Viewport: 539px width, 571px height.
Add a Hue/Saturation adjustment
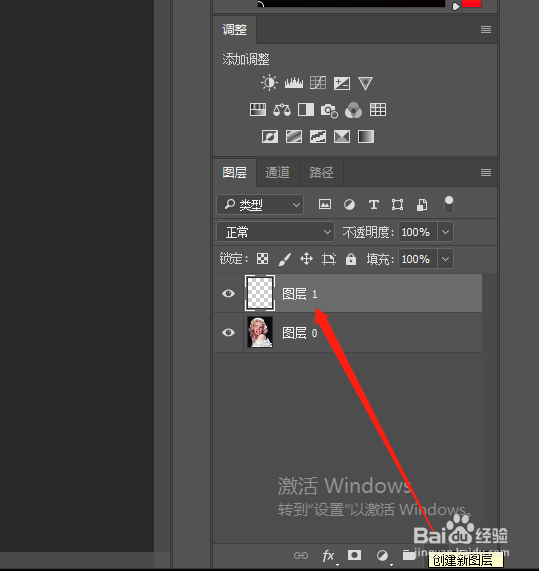point(258,110)
